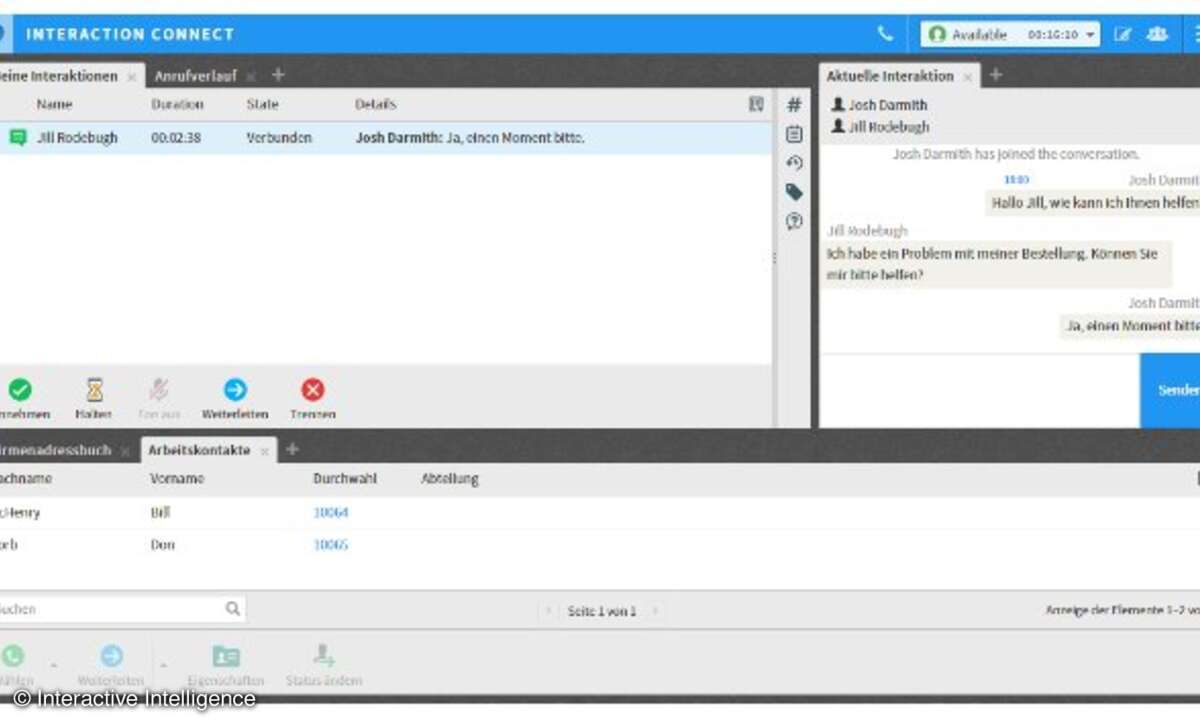Sort contacts by Durchwahl column

[x=345, y=479]
